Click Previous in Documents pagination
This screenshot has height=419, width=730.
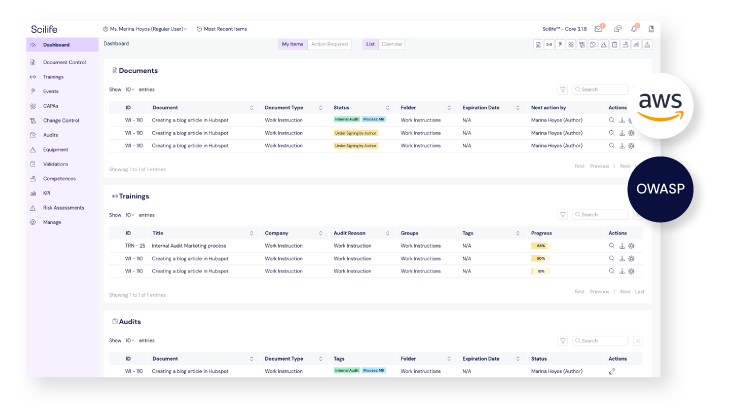(x=599, y=166)
